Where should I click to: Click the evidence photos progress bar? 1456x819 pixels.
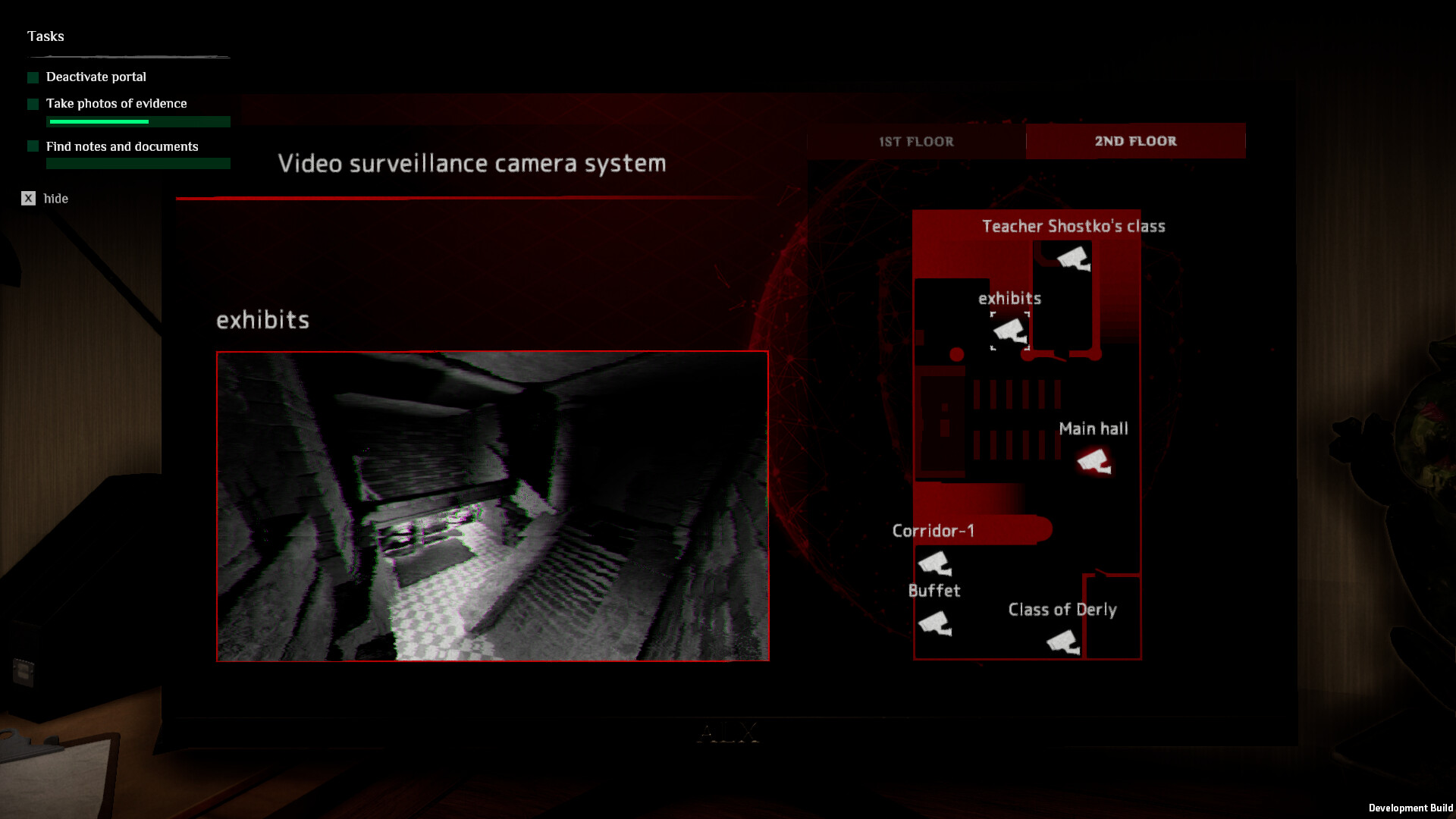[139, 121]
